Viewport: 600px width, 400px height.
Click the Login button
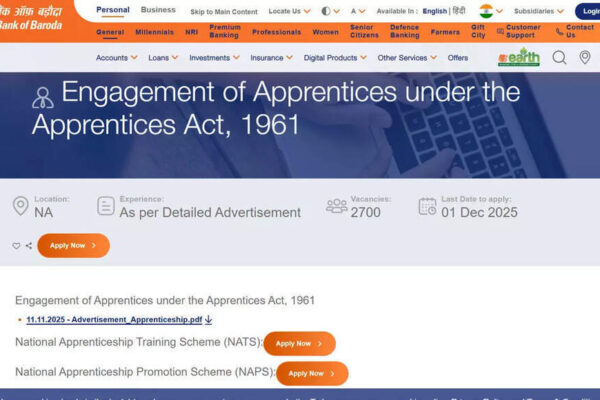[x=588, y=11]
